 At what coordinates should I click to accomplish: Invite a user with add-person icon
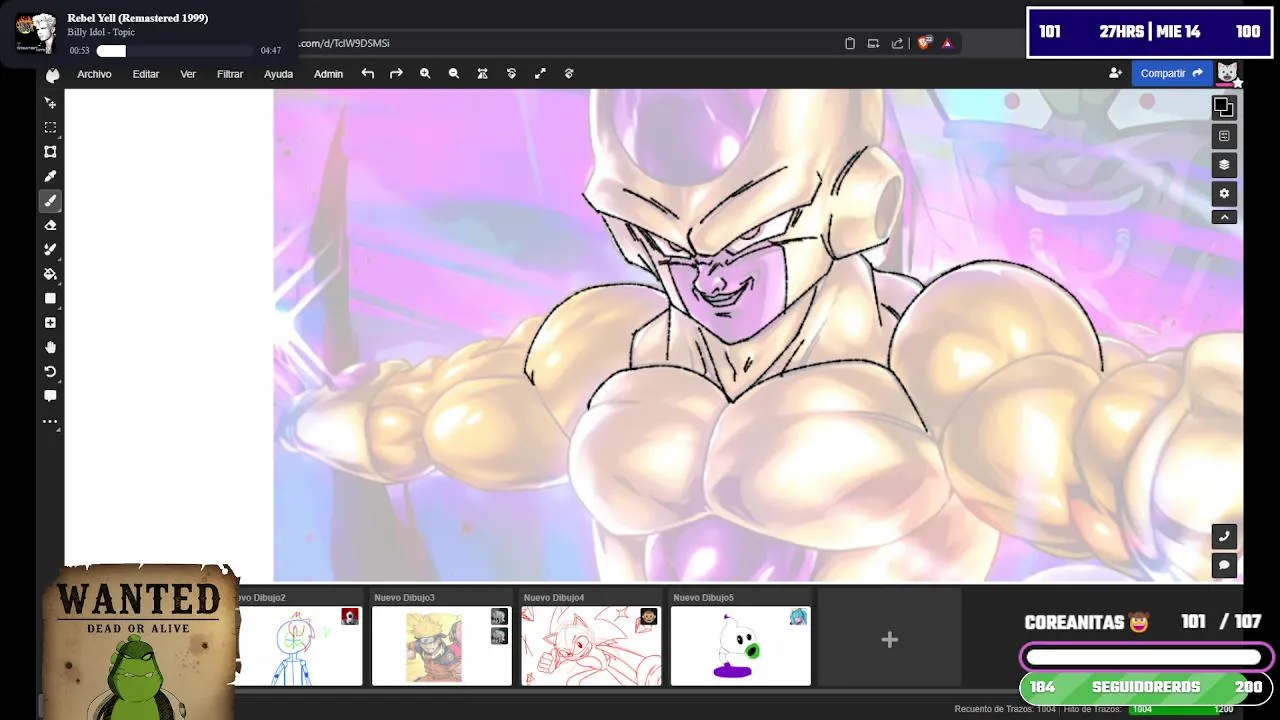pyautogui.click(x=1115, y=73)
